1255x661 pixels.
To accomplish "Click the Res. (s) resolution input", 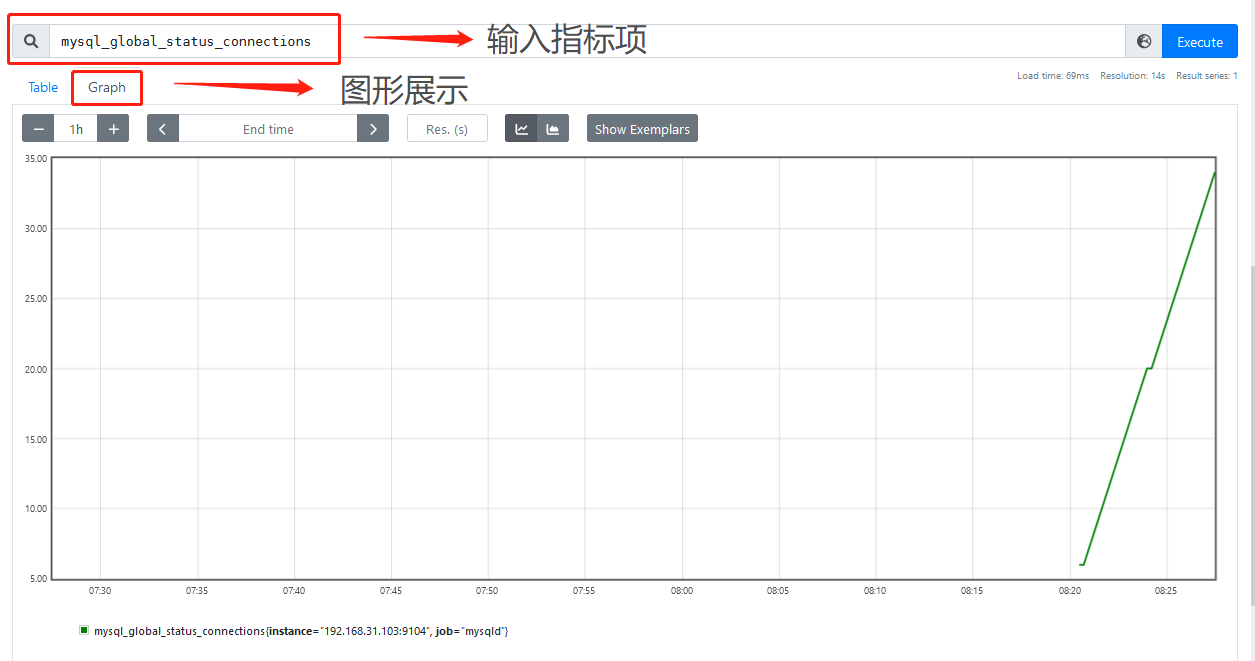I will [x=447, y=129].
